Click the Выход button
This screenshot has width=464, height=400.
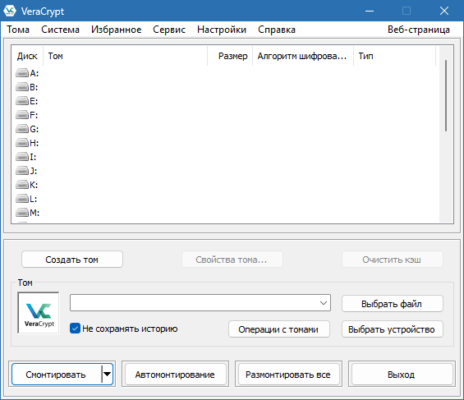coord(401,374)
